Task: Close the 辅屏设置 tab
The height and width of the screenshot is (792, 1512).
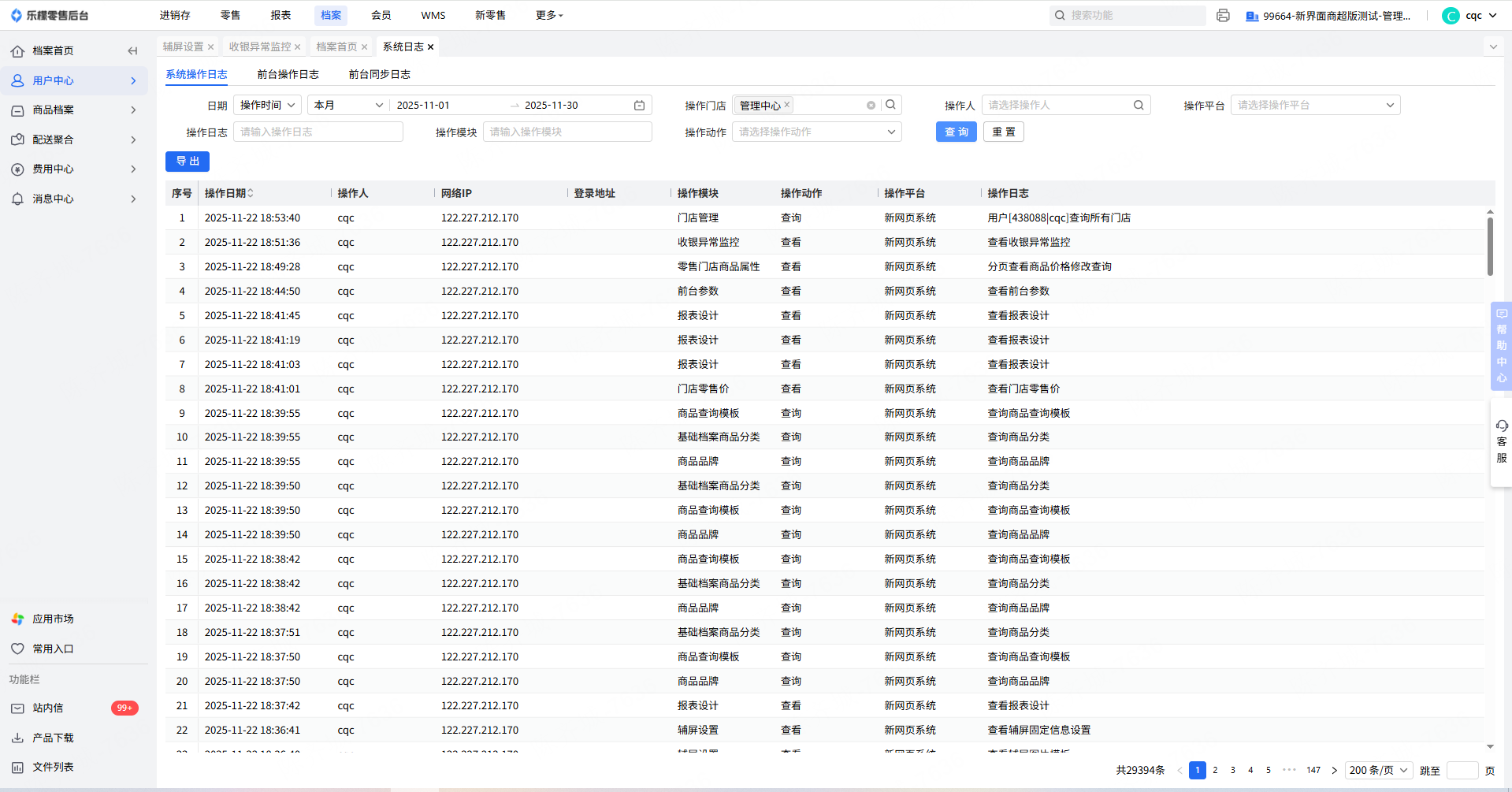Action: tap(210, 47)
